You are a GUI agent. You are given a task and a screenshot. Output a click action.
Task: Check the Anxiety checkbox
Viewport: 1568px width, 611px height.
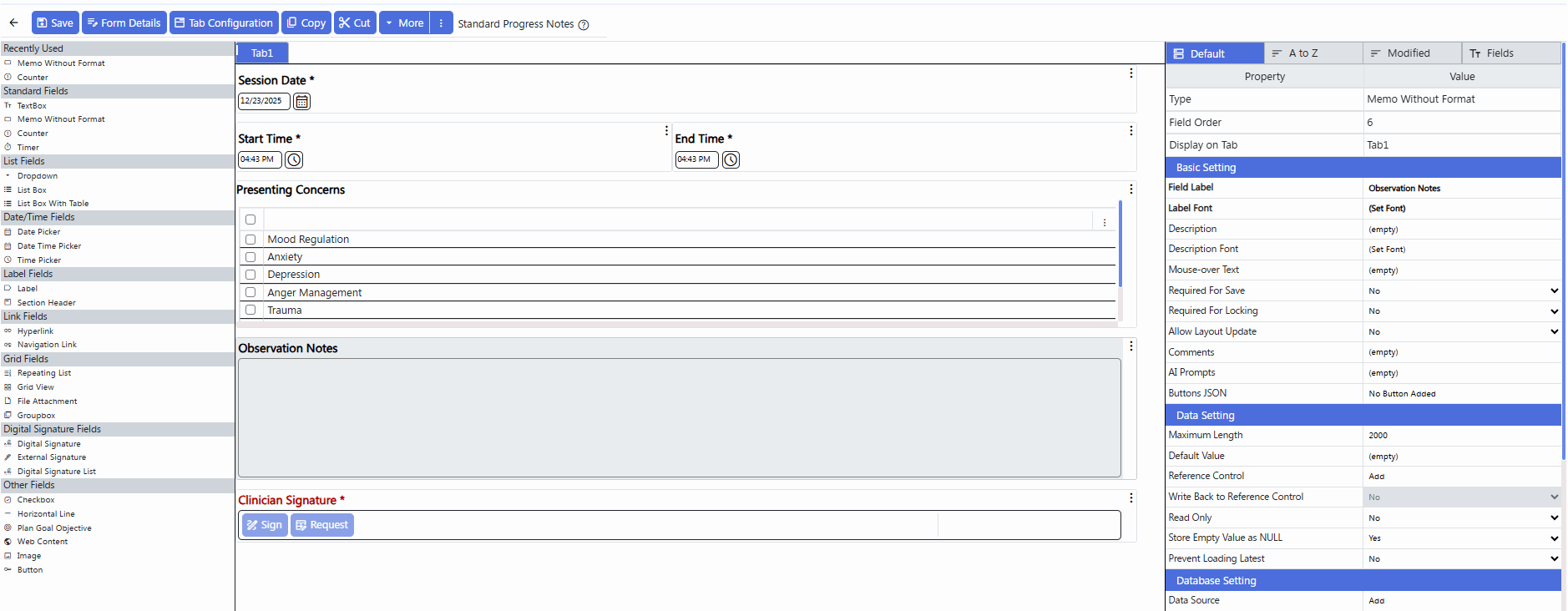[250, 257]
